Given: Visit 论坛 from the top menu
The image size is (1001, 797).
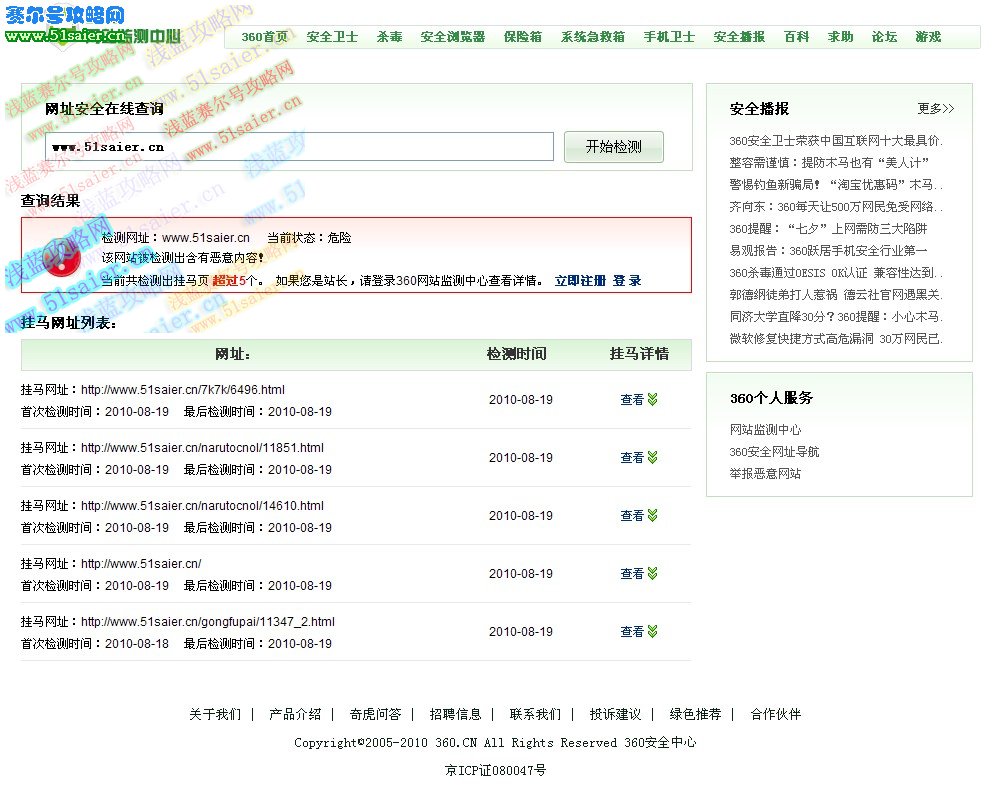Looking at the screenshot, I should (x=884, y=37).
